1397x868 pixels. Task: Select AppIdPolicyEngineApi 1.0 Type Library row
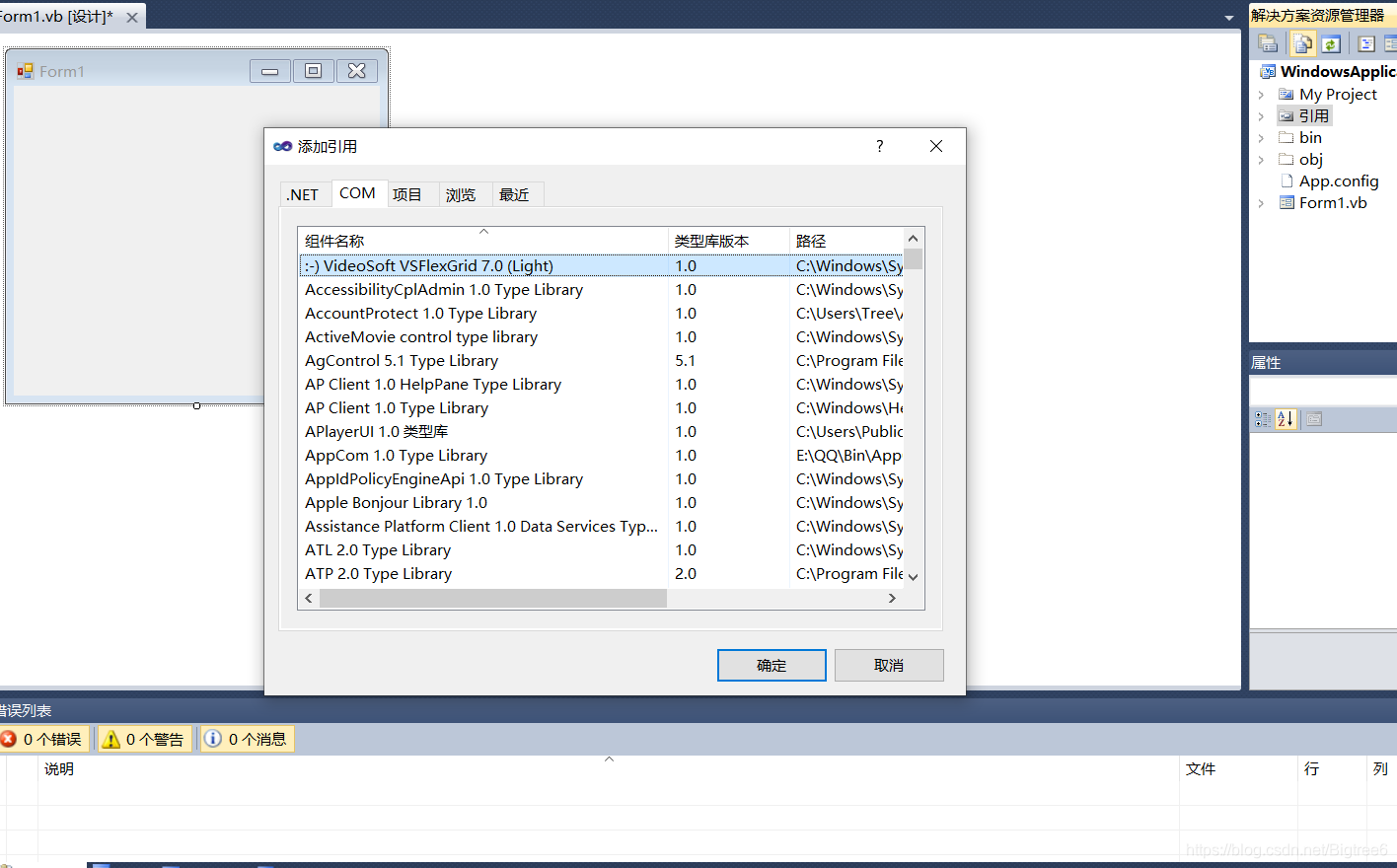601,478
